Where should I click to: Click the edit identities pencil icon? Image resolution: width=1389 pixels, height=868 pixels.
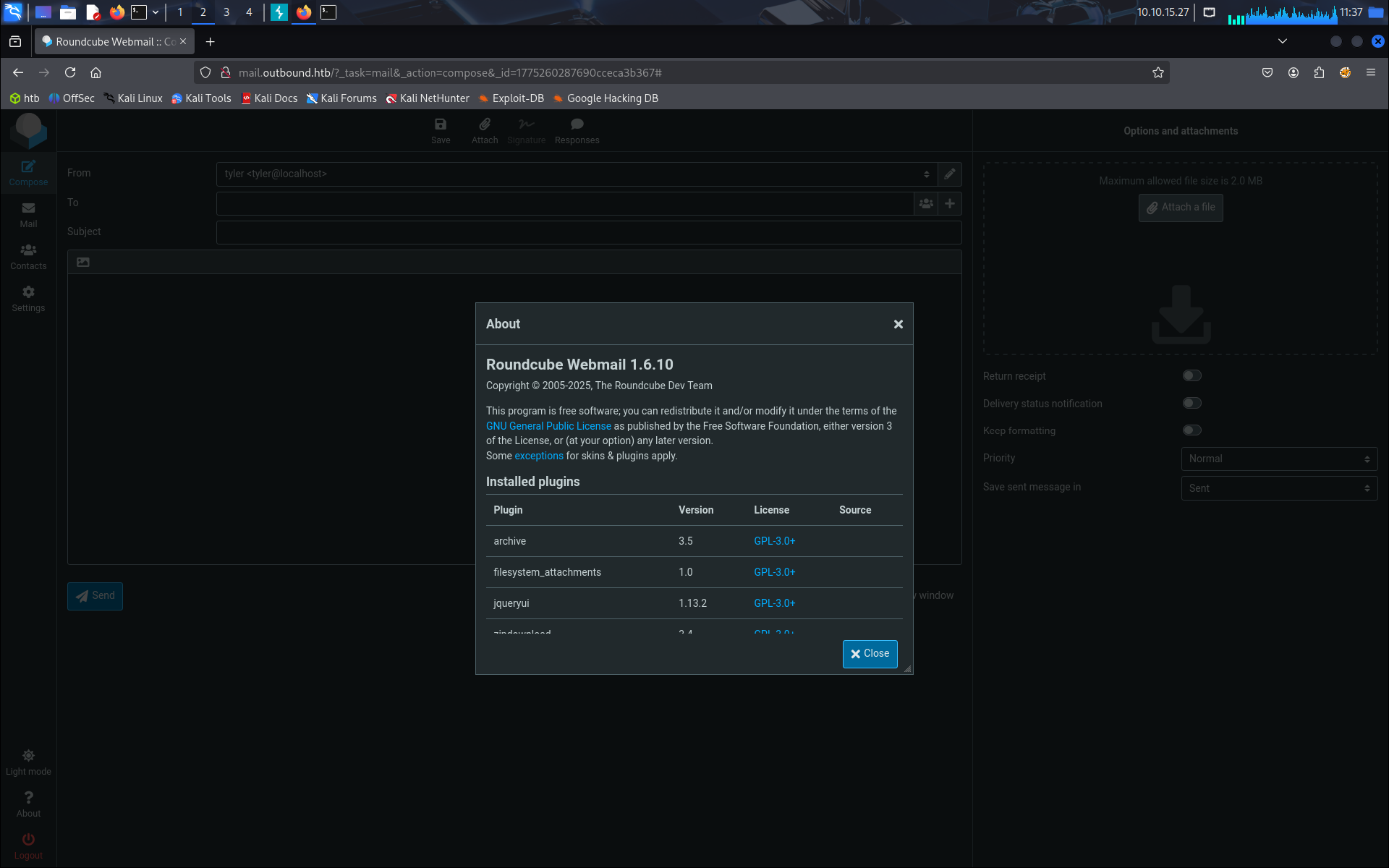950,174
